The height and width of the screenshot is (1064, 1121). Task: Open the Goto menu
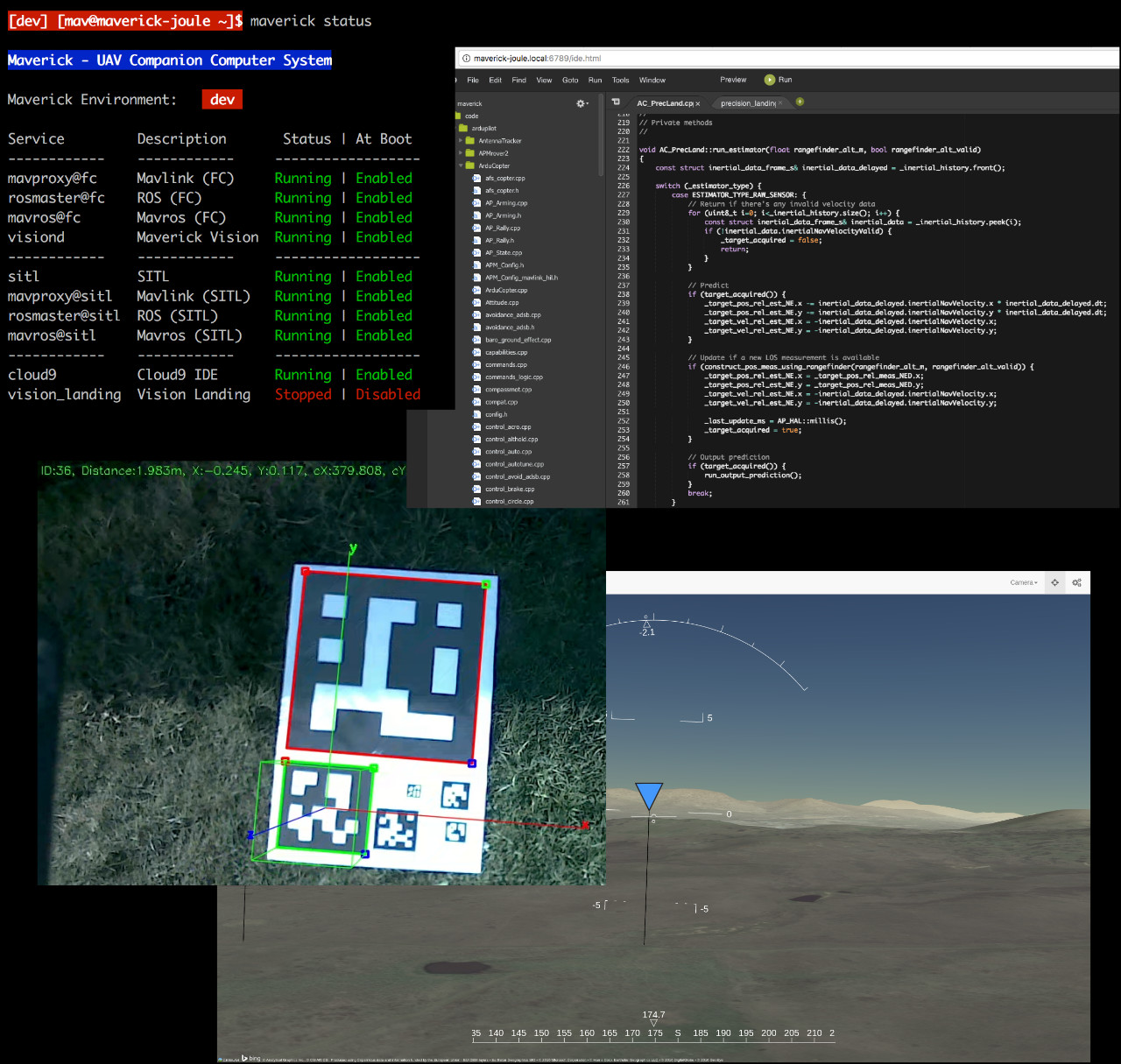click(x=570, y=80)
